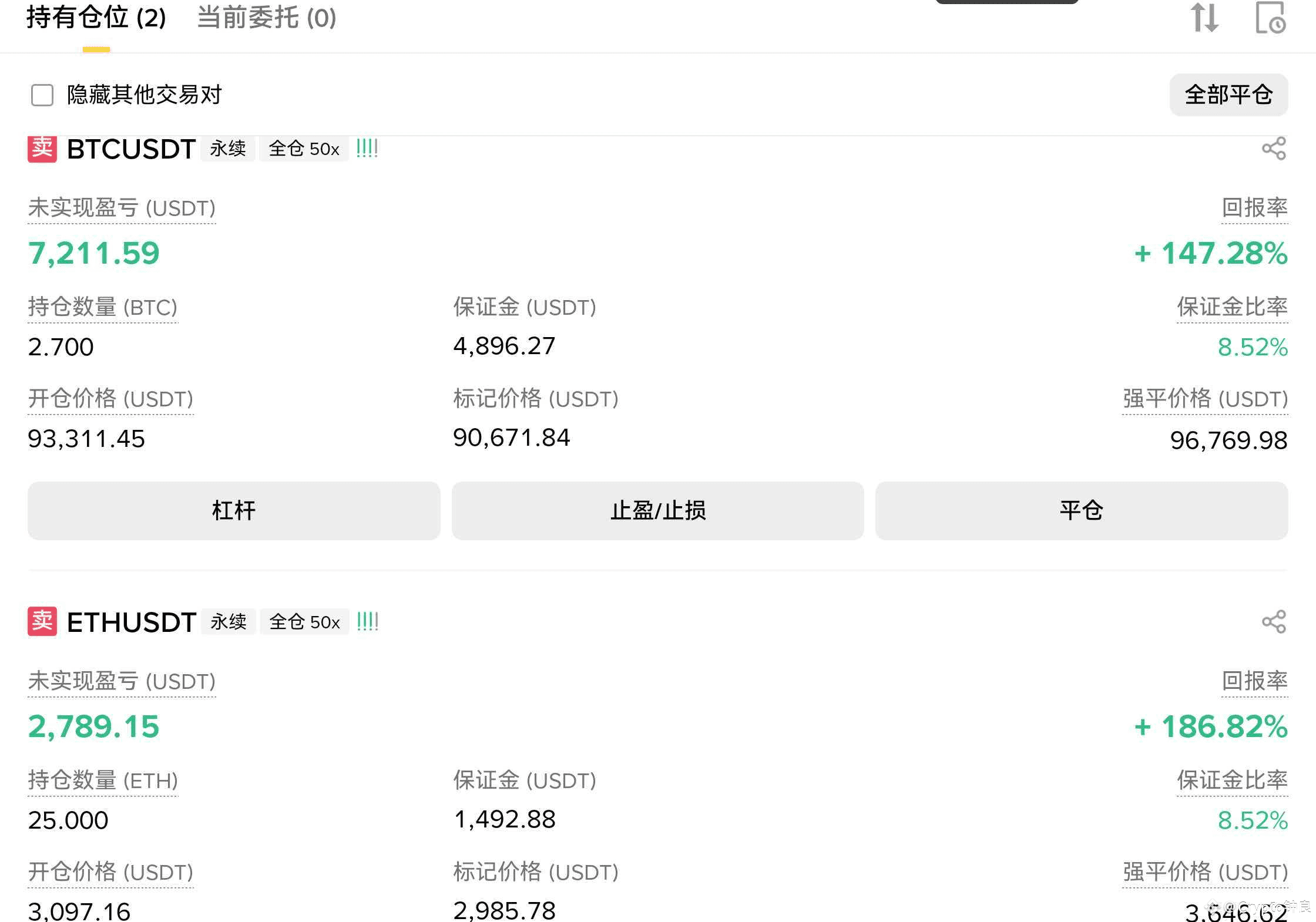Click the 全部平仓 button
This screenshot has width=1316, height=922.
tap(1229, 95)
